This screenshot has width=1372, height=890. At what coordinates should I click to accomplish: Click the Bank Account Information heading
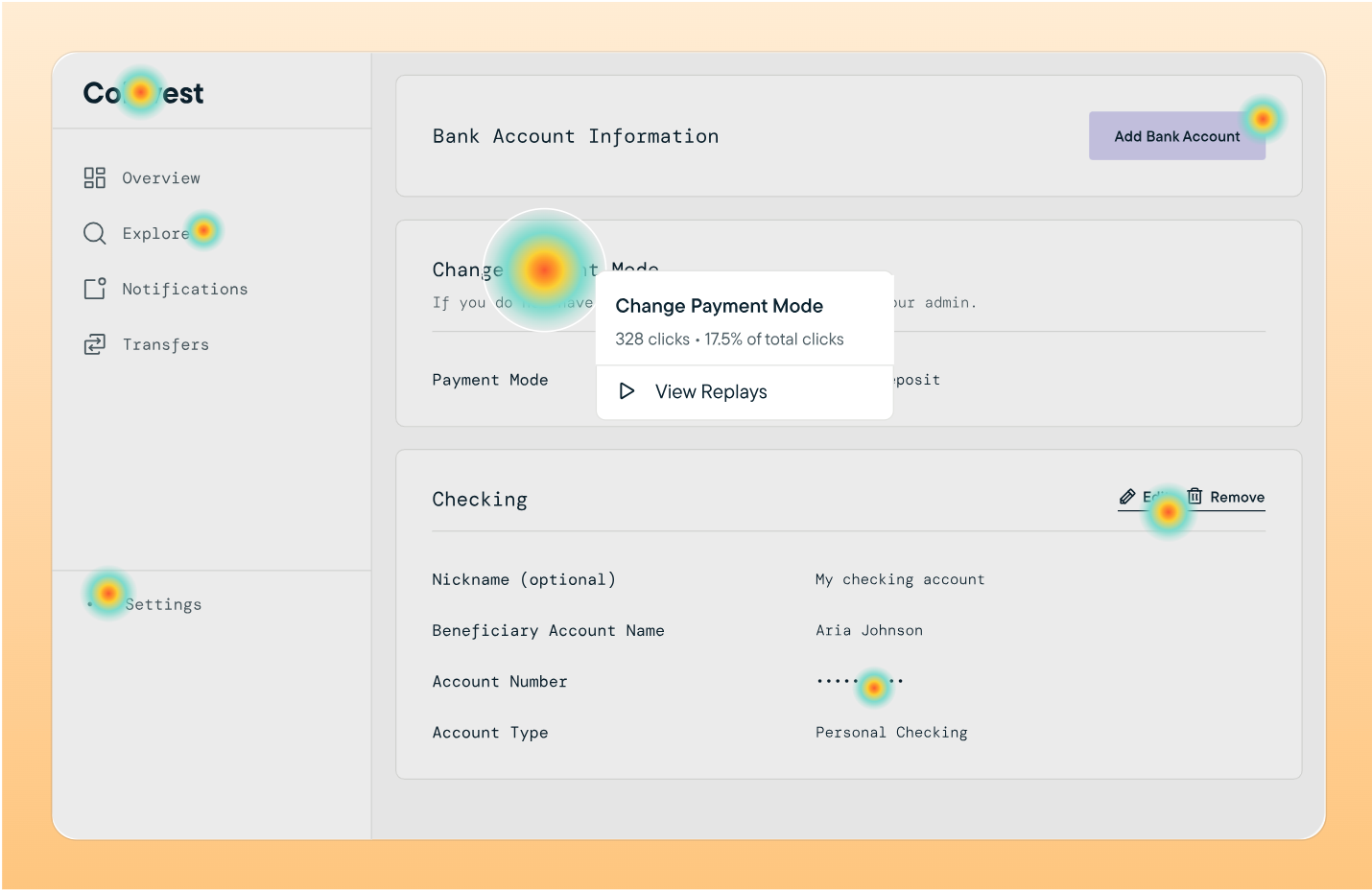pos(576,136)
